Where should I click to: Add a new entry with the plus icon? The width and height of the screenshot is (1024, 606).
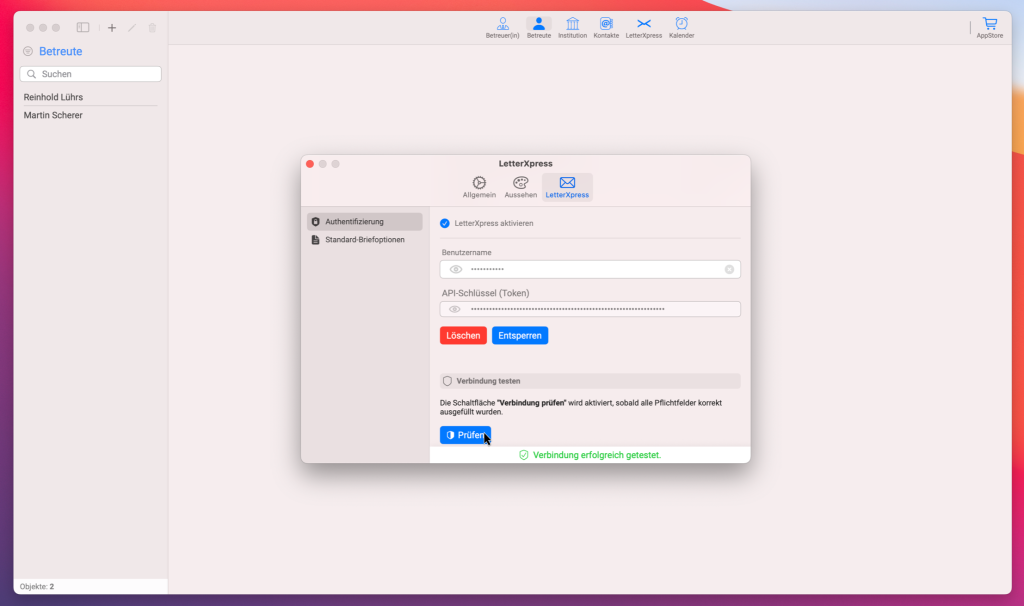coord(112,27)
